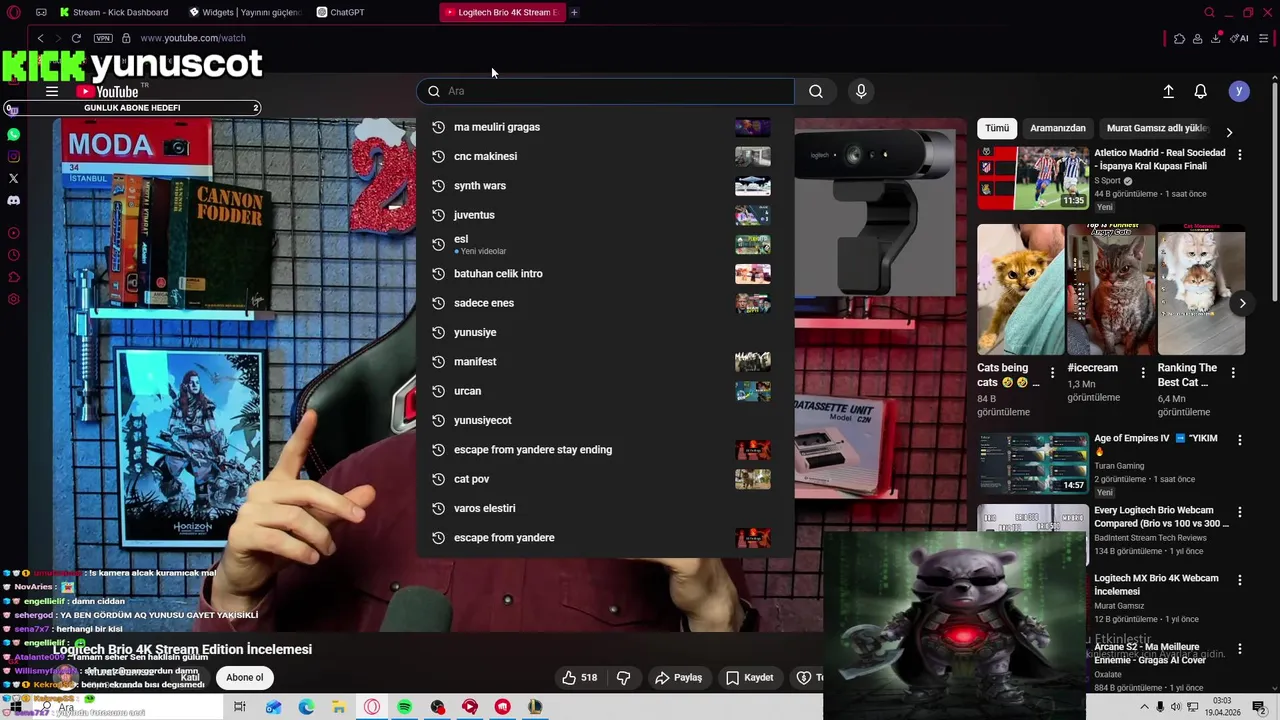Open options menu for Age of Empires IV video

[1240, 440]
